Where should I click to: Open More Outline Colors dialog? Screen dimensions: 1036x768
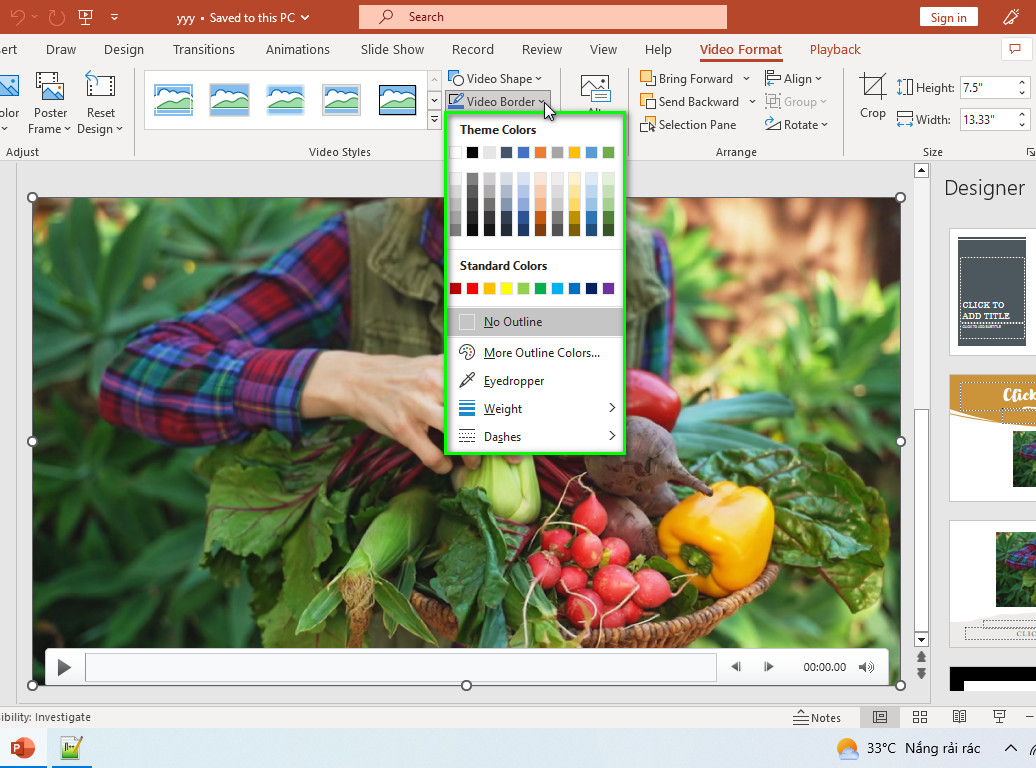(x=541, y=352)
